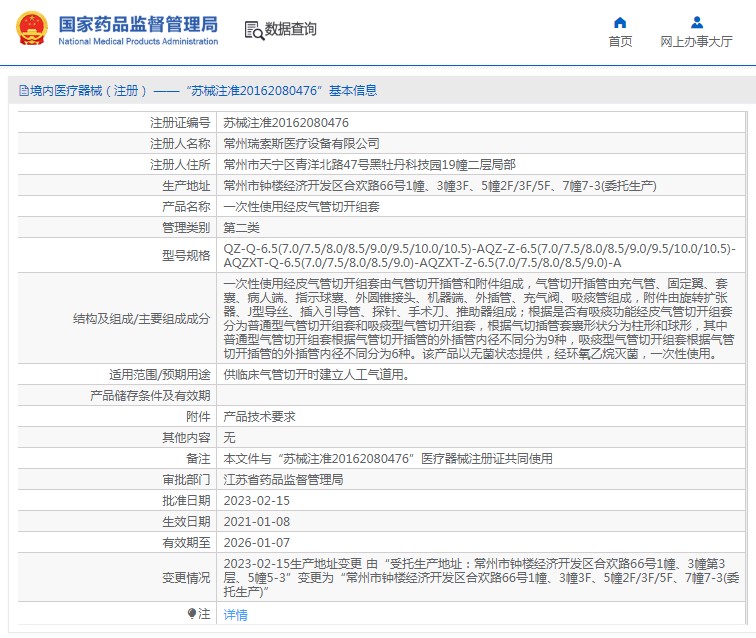This screenshot has height=638, width=756.
Task: Click National Medical Products Administration text
Action: click(138, 42)
